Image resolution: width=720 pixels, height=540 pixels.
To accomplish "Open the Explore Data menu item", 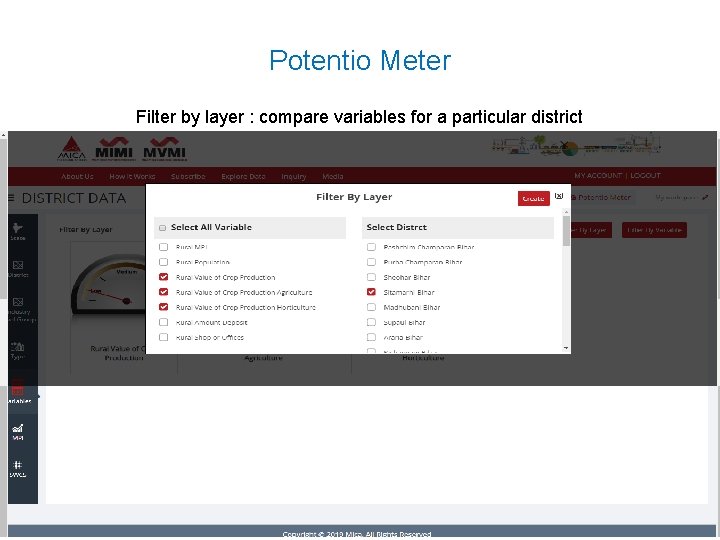I will [243, 176].
